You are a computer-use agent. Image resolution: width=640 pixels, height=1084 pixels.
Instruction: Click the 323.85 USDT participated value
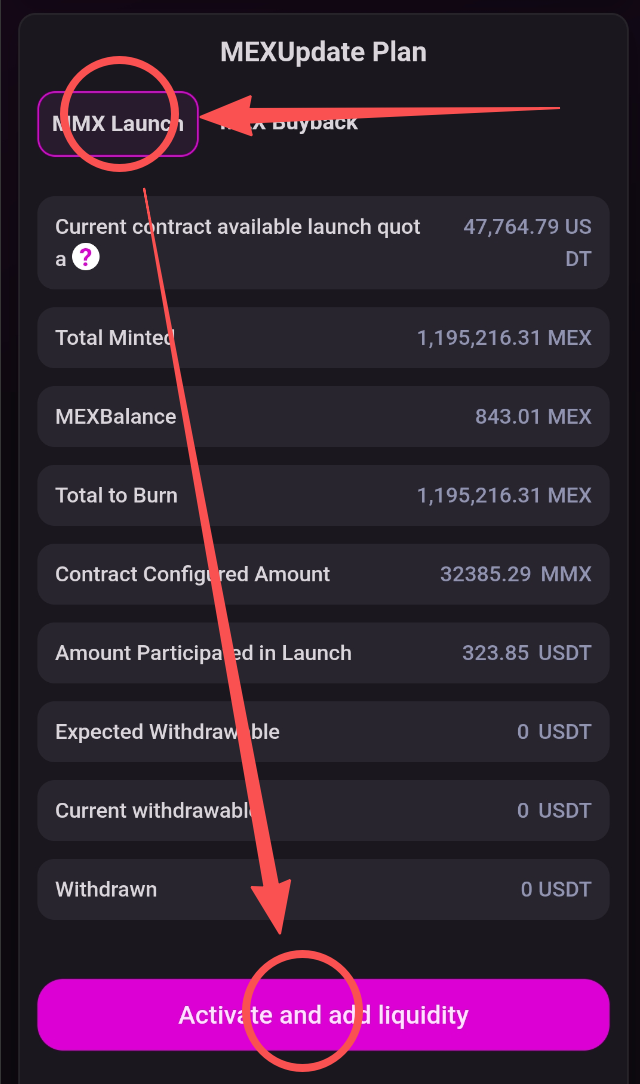(526, 653)
